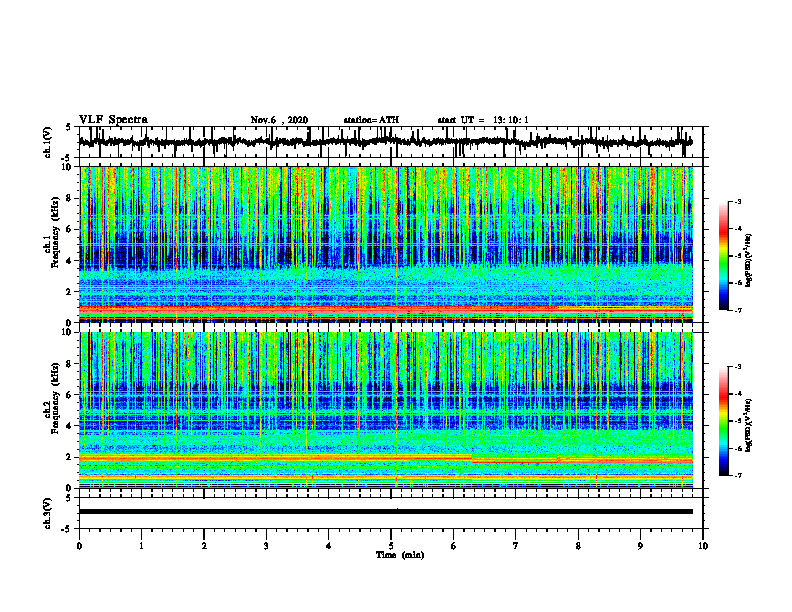
Task: Click the ch.2 frequency tick label '8'
Action: (x=70, y=364)
